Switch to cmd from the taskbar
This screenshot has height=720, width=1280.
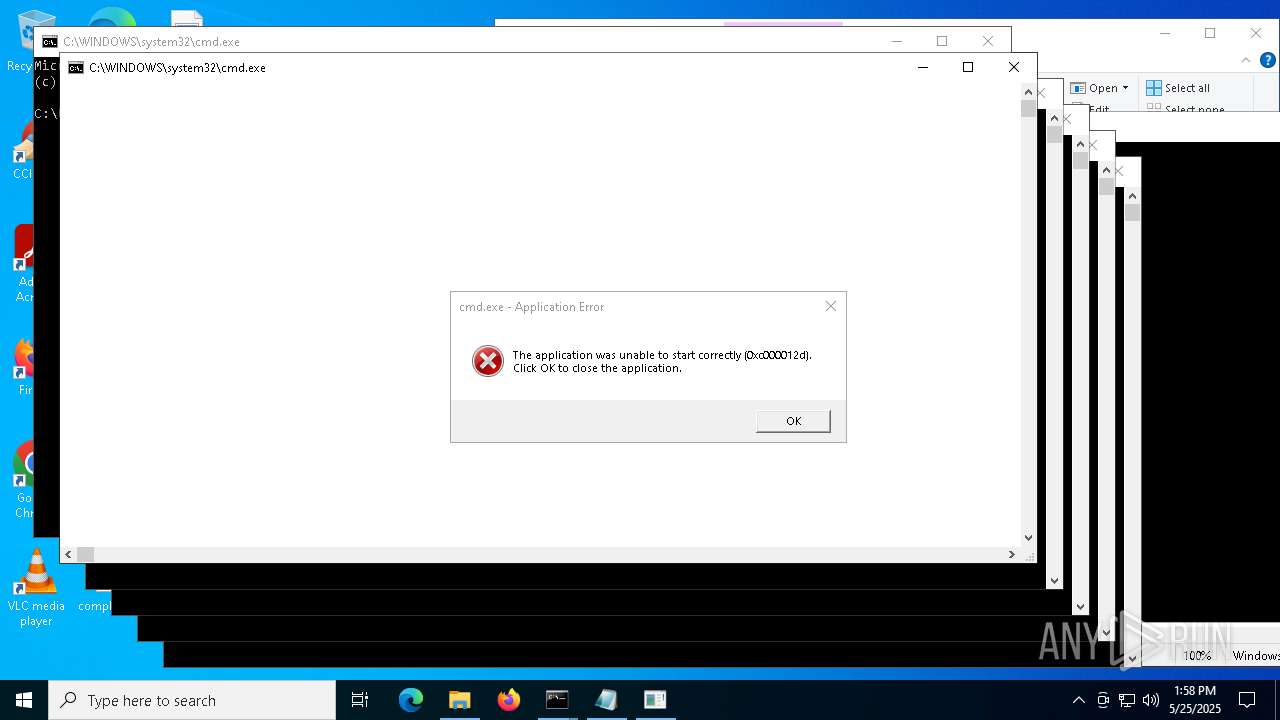557,700
